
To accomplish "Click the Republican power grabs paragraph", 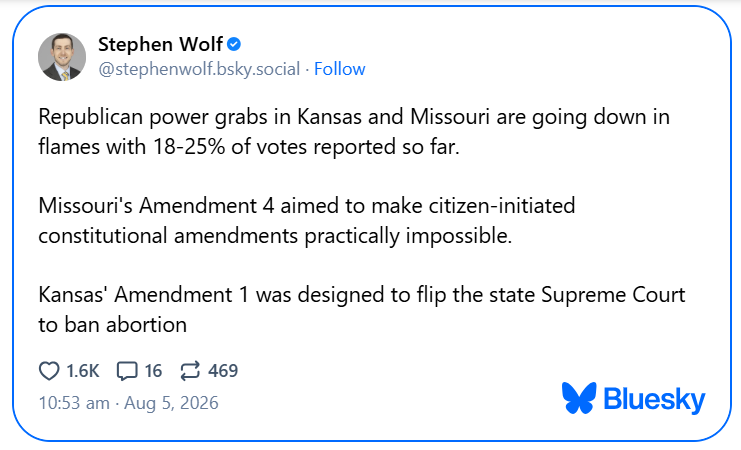I will [354, 131].
